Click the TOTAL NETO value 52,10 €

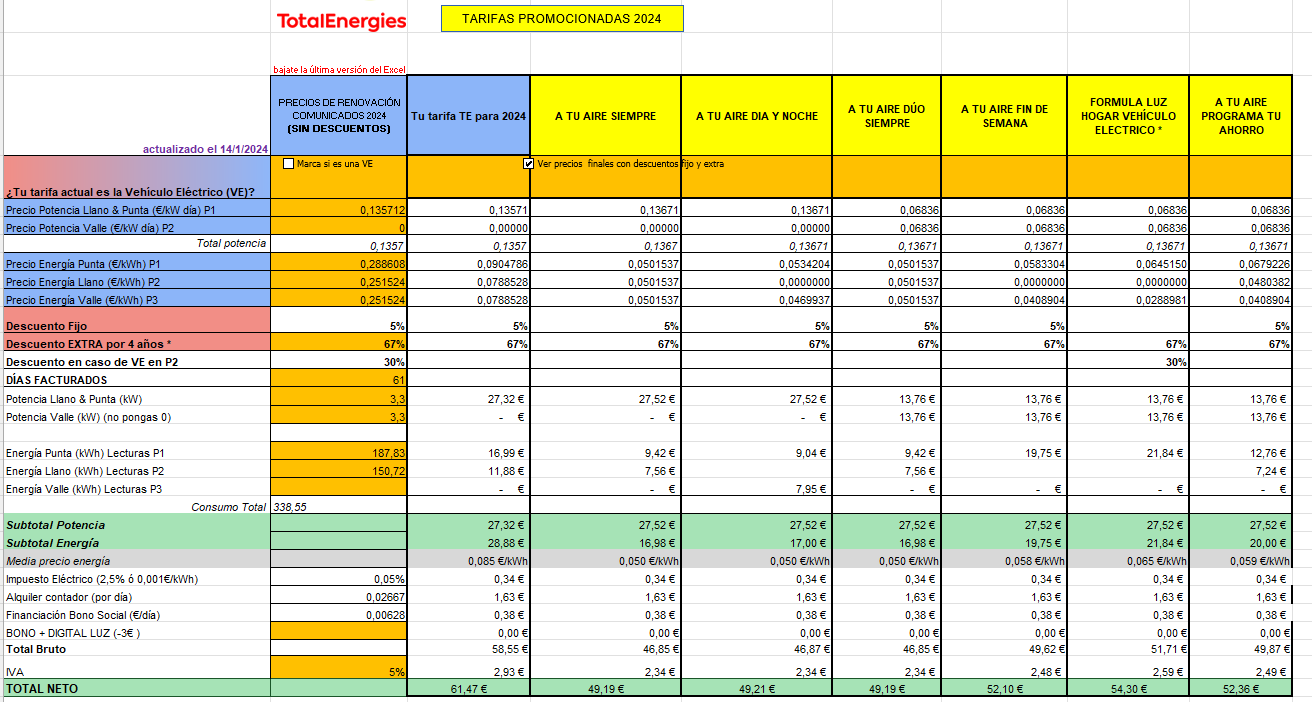(1005, 688)
